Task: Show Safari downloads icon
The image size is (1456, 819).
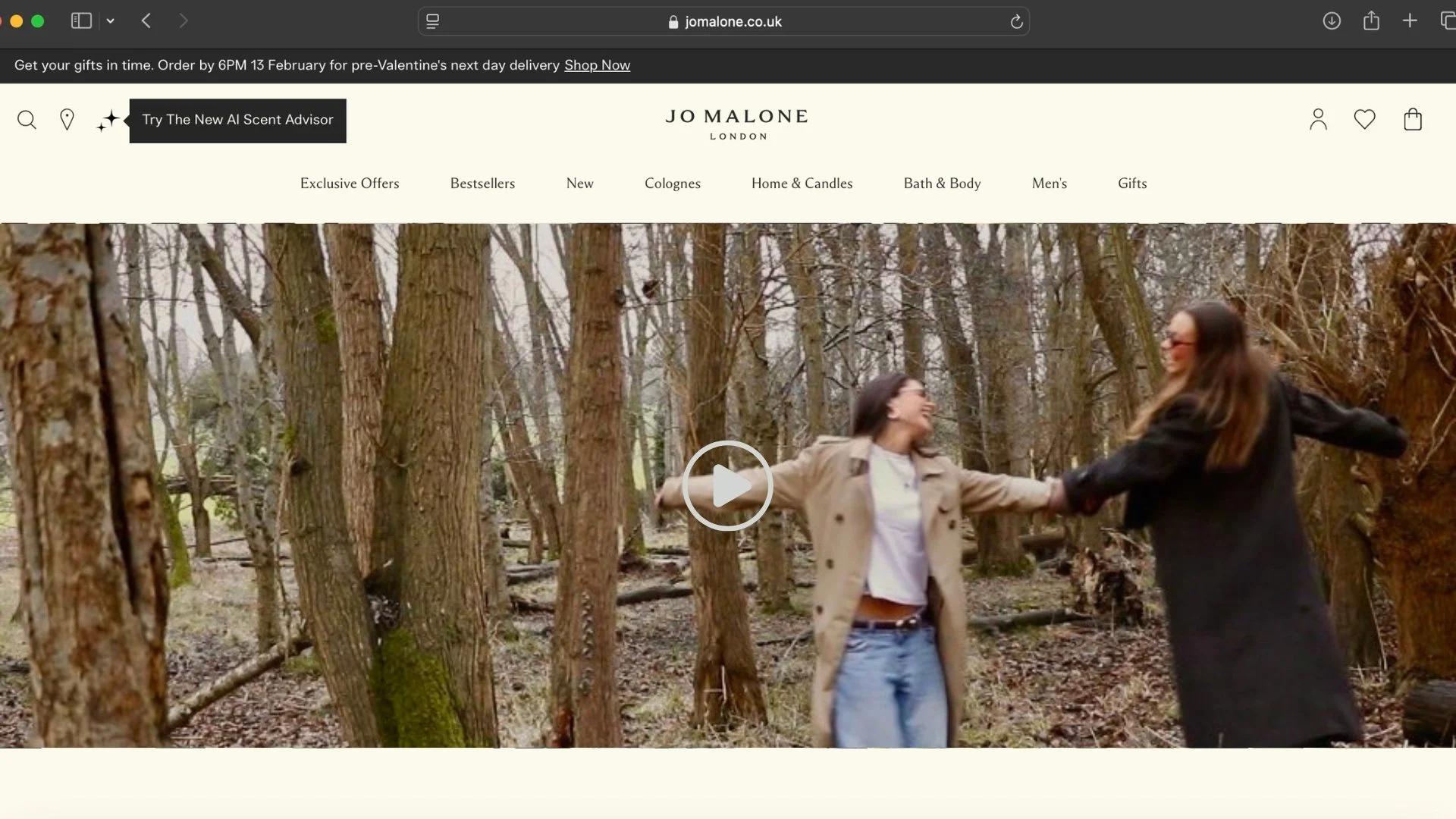Action: point(1332,21)
